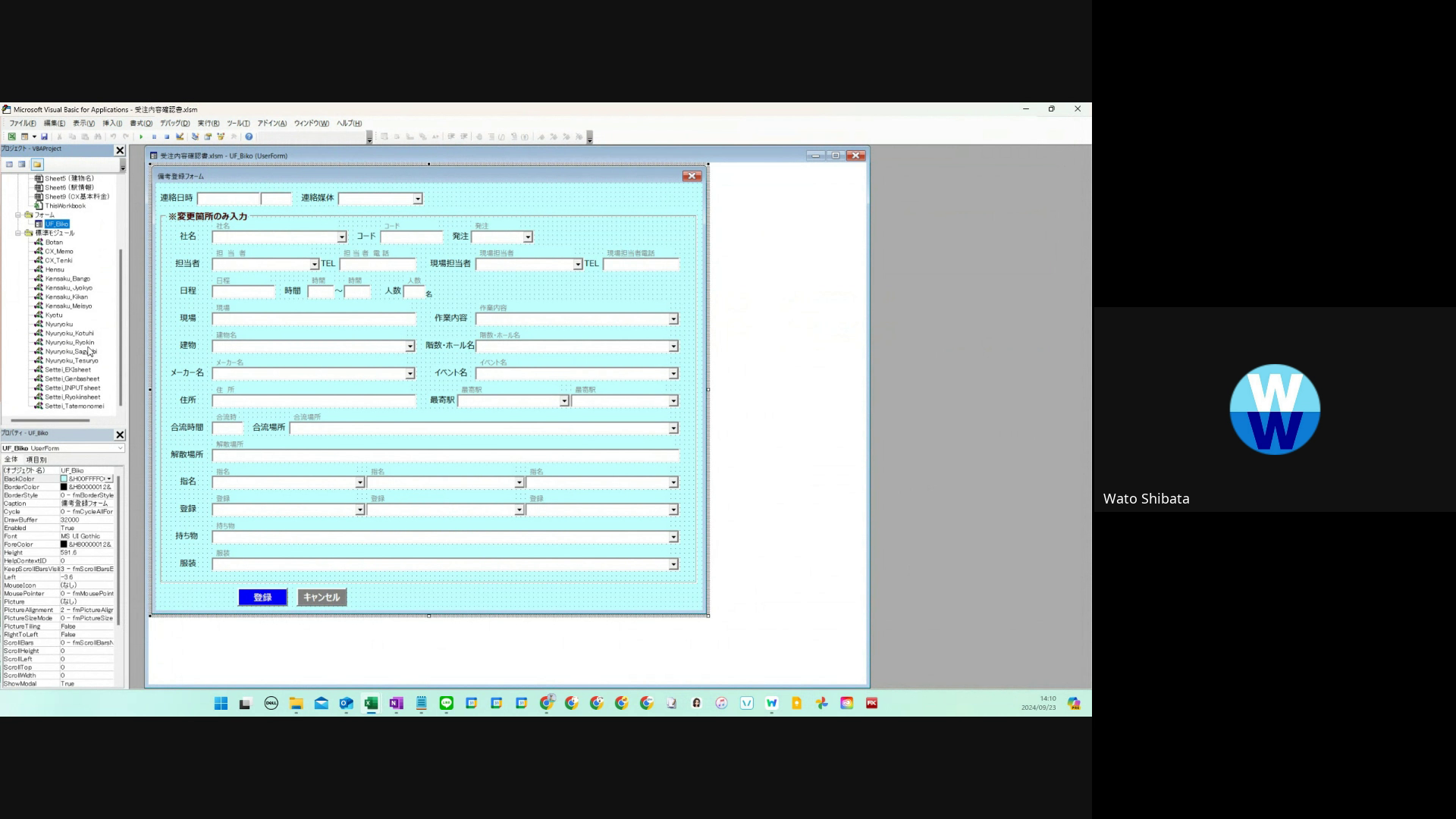Click the Reset (stop) toolbar icon
The image size is (1456, 819).
167,136
